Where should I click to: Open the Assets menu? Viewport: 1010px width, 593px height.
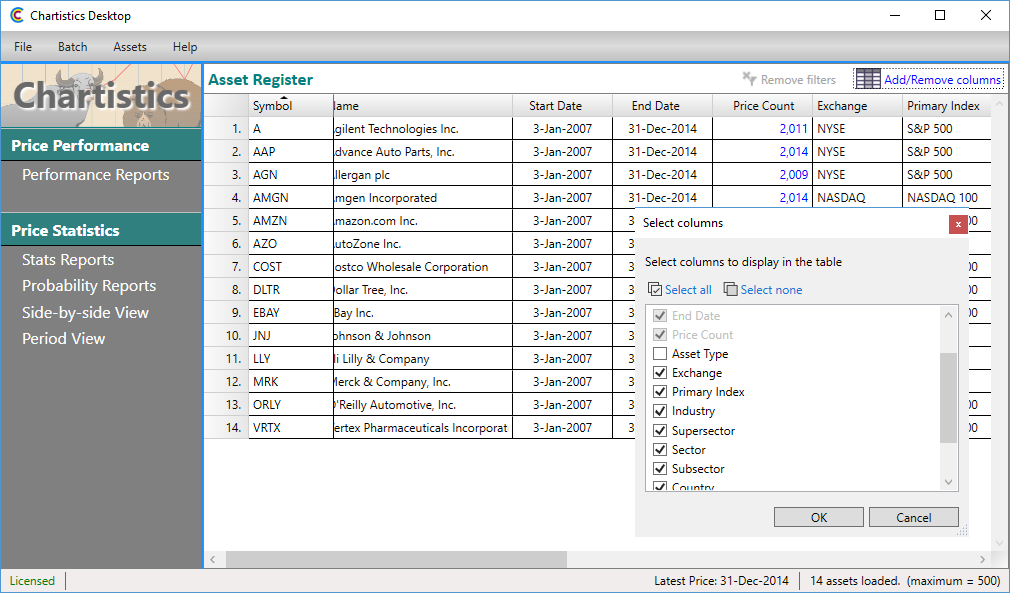[130, 46]
